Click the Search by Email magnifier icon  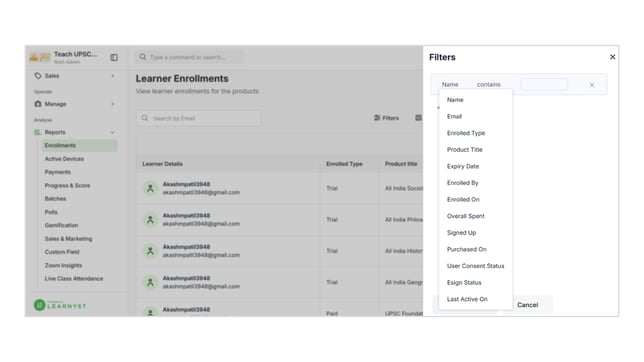[145, 118]
